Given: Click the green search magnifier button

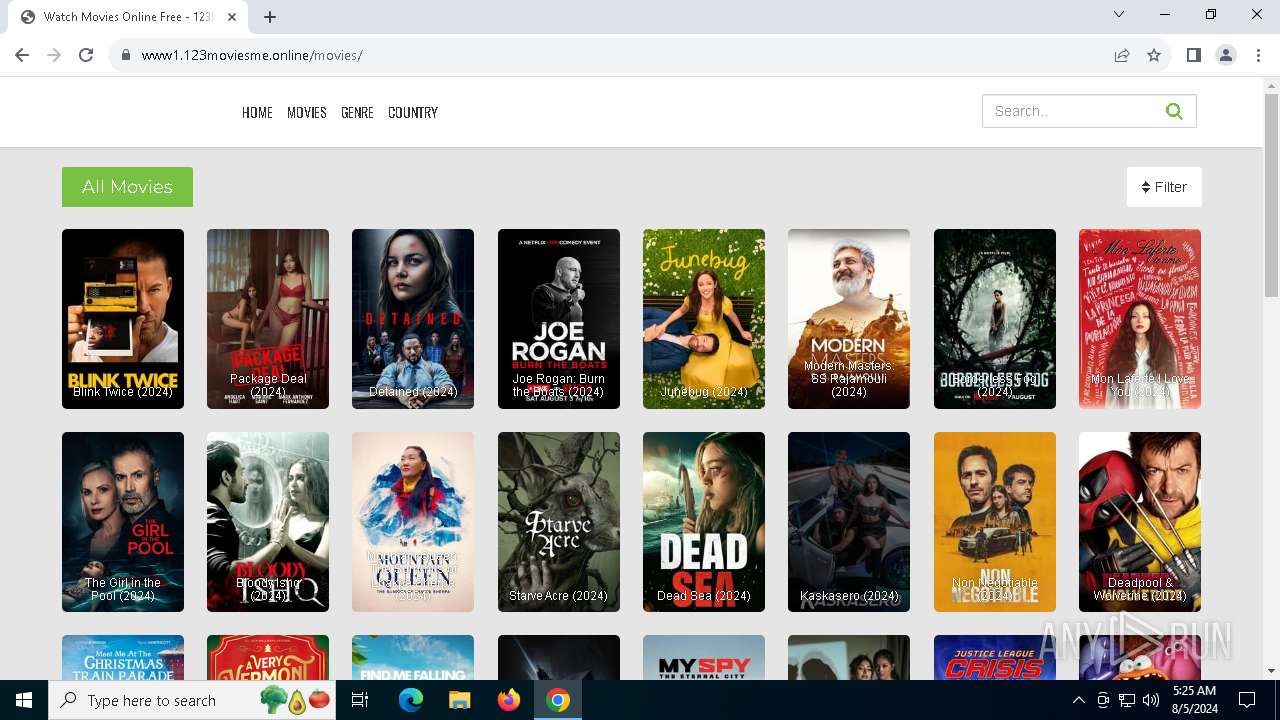Looking at the screenshot, I should point(1174,111).
